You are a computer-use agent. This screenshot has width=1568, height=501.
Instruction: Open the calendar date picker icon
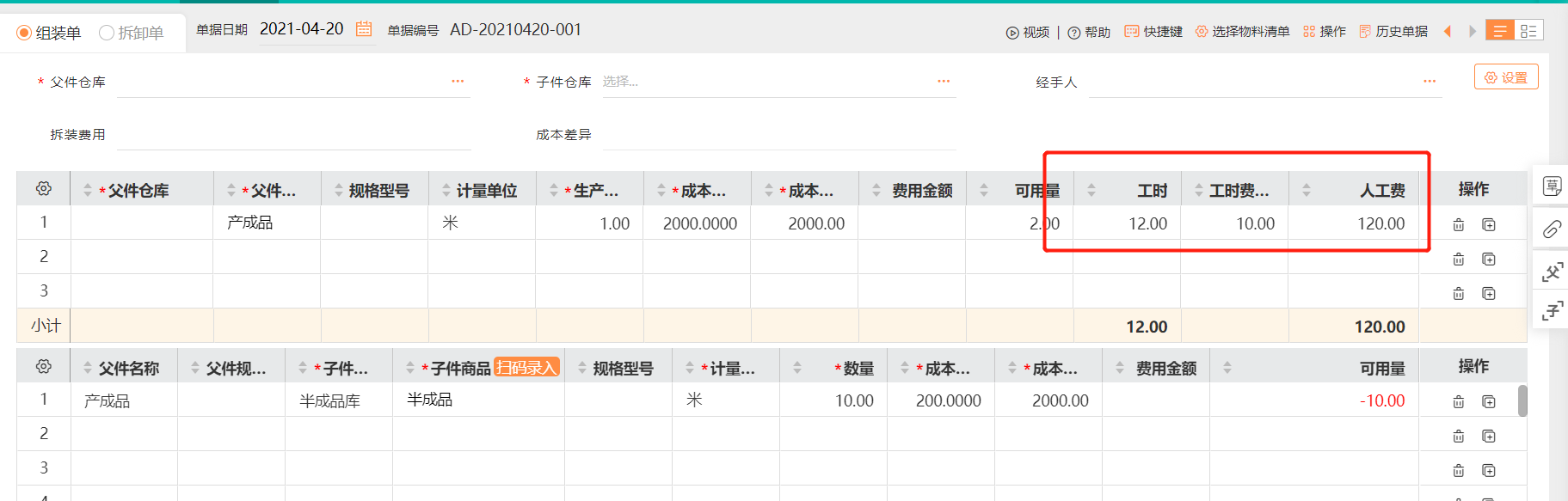364,29
